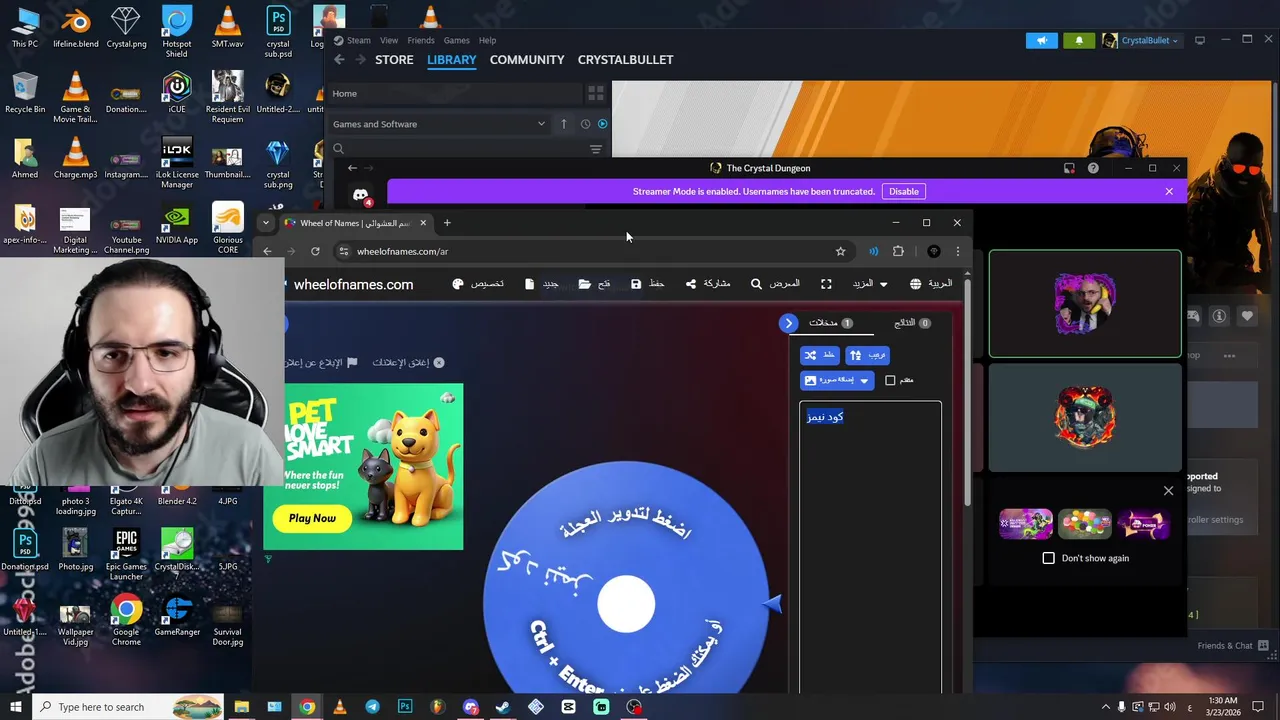Viewport: 1280px width, 720px height.
Task: Close the Wheel of Names browser tab
Action: point(423,223)
